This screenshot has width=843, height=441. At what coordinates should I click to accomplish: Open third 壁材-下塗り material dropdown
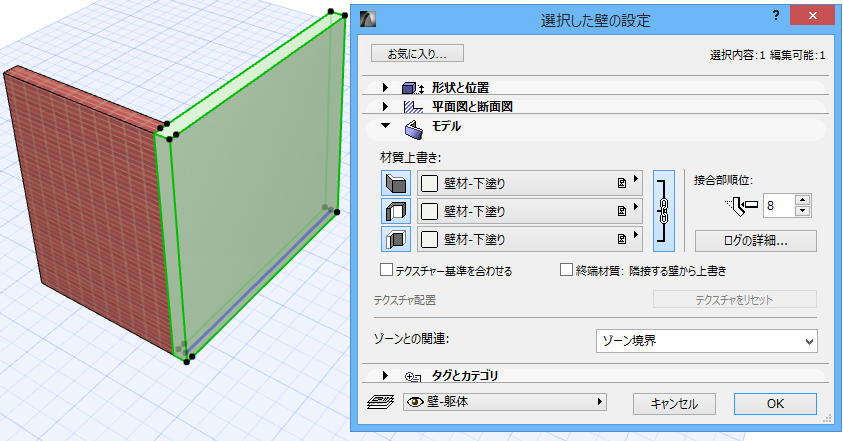point(530,239)
